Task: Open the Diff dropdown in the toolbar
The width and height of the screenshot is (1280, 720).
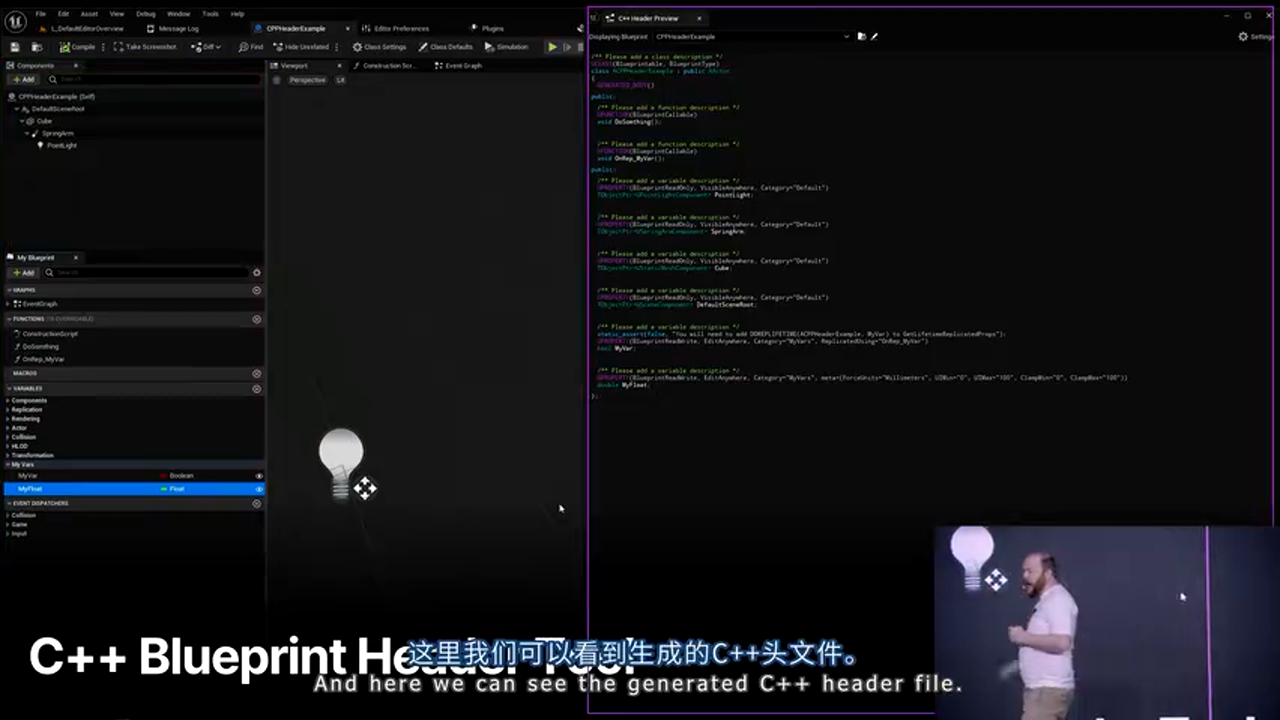Action: click(210, 47)
